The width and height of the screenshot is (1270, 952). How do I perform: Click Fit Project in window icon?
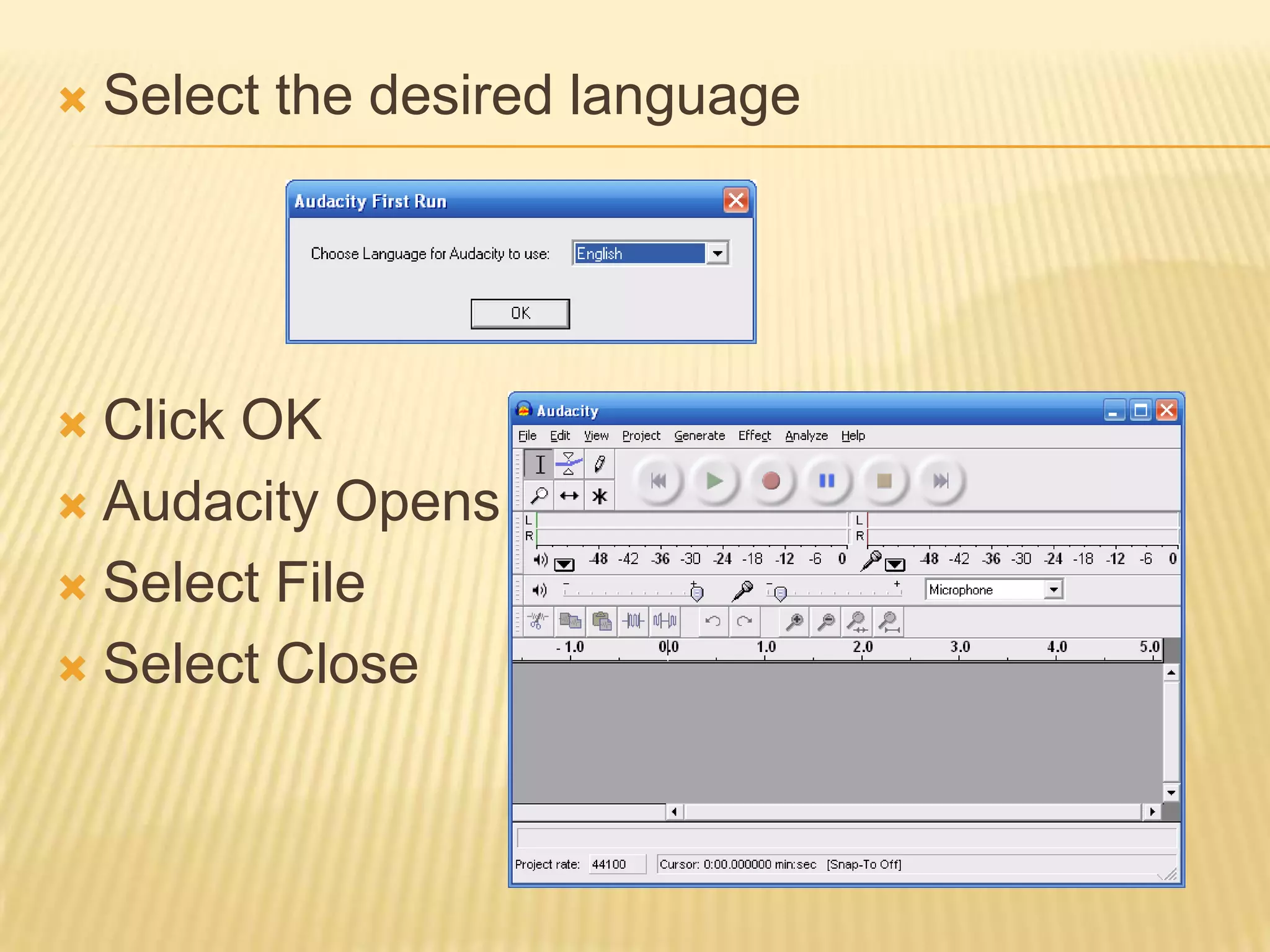(x=889, y=620)
